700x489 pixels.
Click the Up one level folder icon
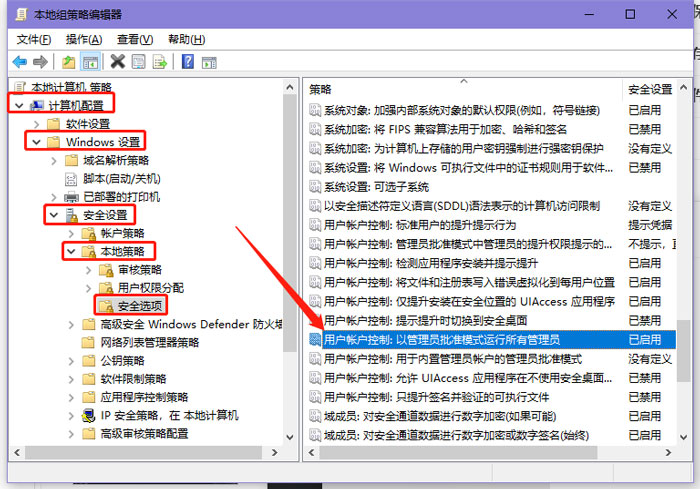tap(69, 62)
